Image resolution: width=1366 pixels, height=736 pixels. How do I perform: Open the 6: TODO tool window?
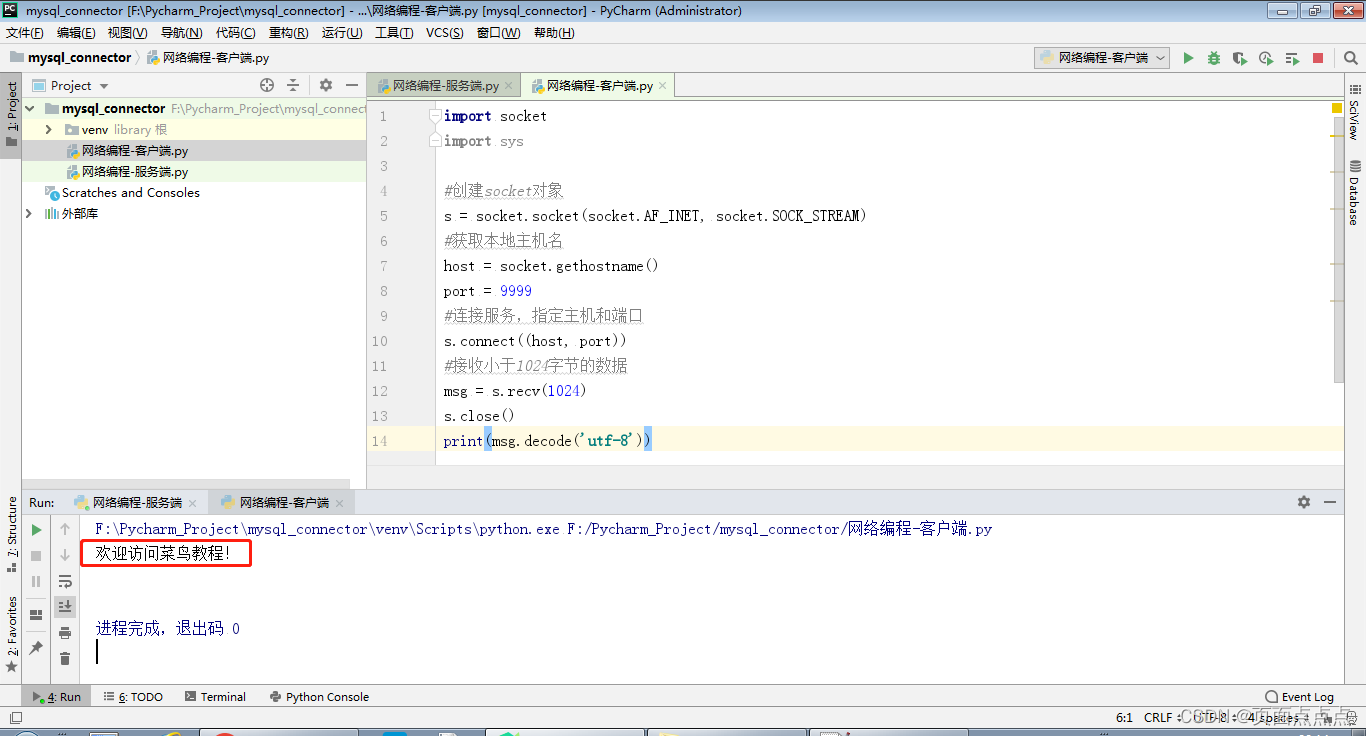133,697
